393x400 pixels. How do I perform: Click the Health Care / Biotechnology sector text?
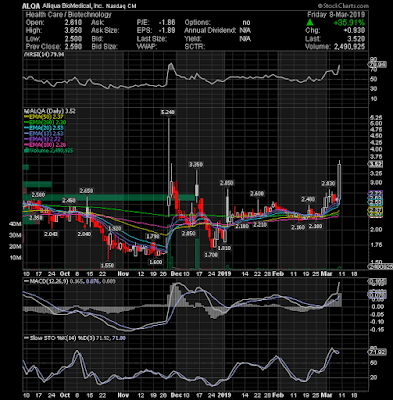click(x=69, y=15)
